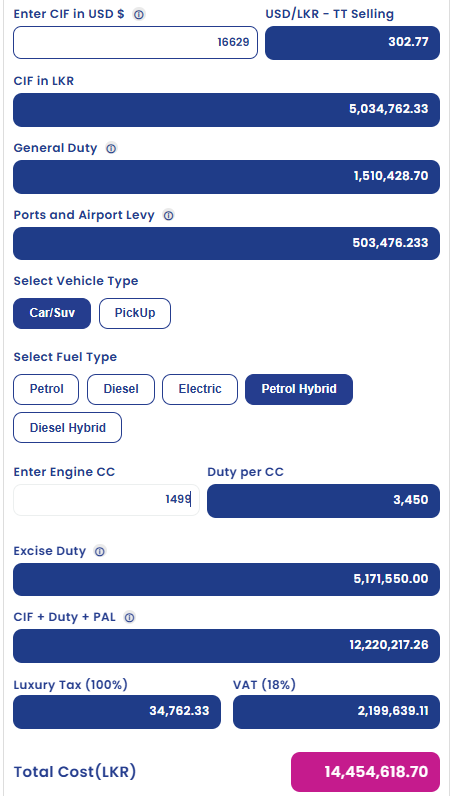Click the CIF in LKR value box
The height and width of the screenshot is (796, 456).
pyautogui.click(x=226, y=110)
